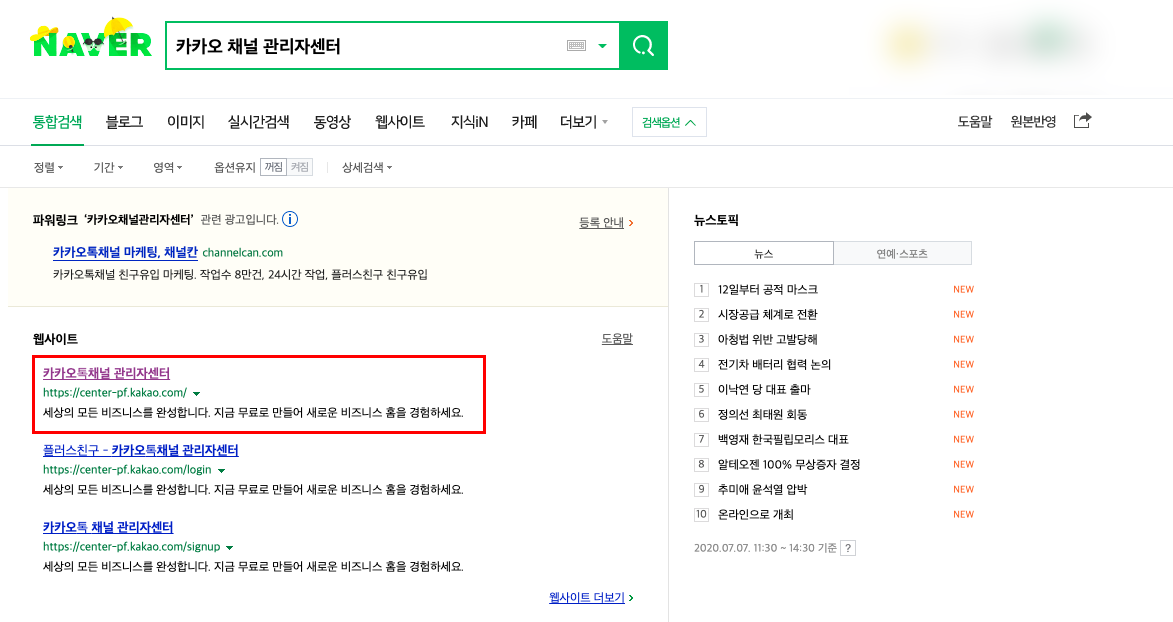Viewport: 1173px width, 622px height.
Task: Expand search box autocomplete dropdown arrow
Action: pos(602,46)
